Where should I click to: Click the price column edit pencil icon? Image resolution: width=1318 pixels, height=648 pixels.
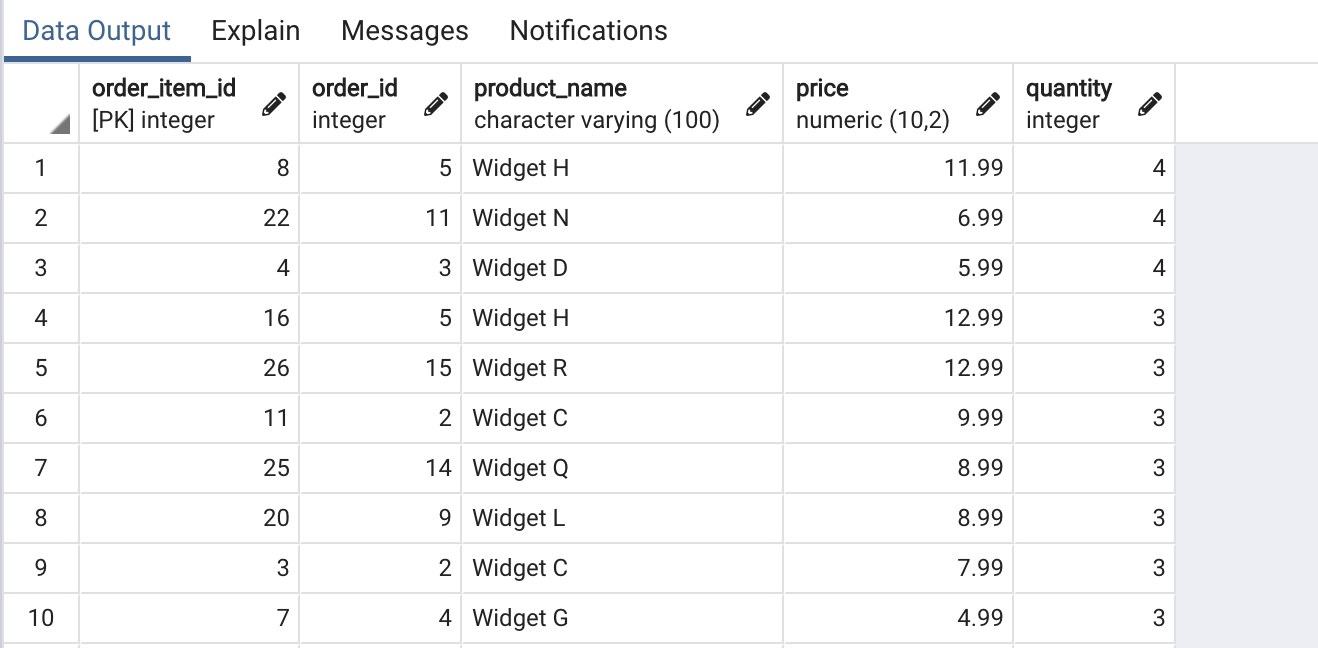988,104
